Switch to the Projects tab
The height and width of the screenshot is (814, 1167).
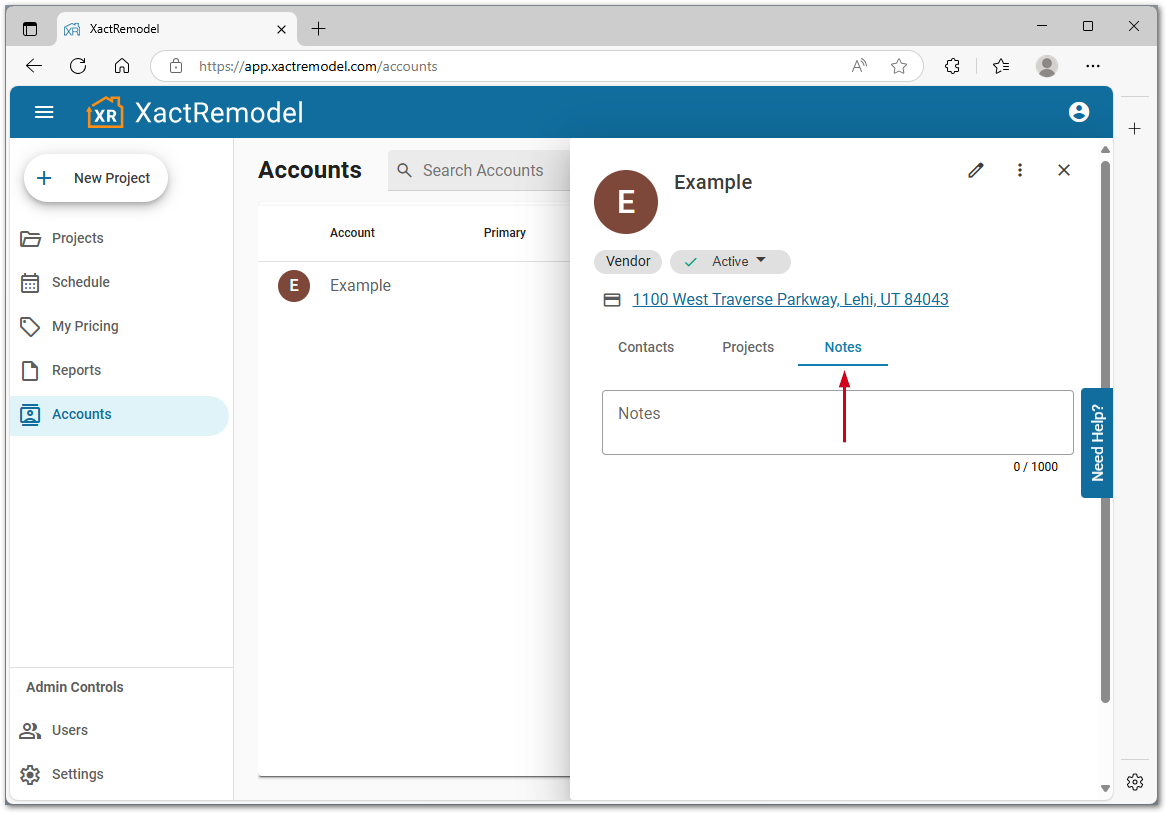pyautogui.click(x=748, y=347)
